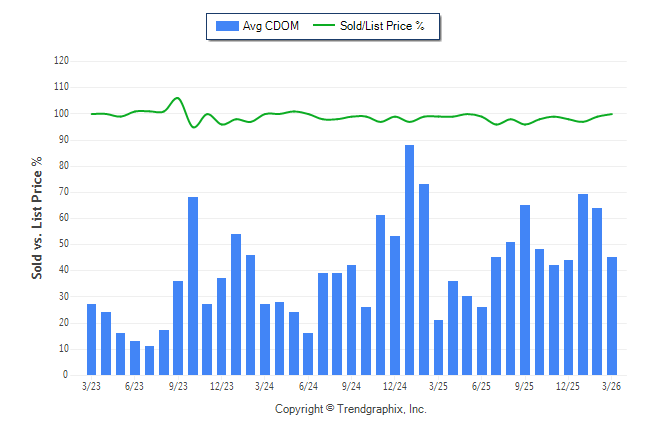The image size is (646, 434).
Task: Click the 3/23 x-axis label
Action: pyautogui.click(x=92, y=385)
